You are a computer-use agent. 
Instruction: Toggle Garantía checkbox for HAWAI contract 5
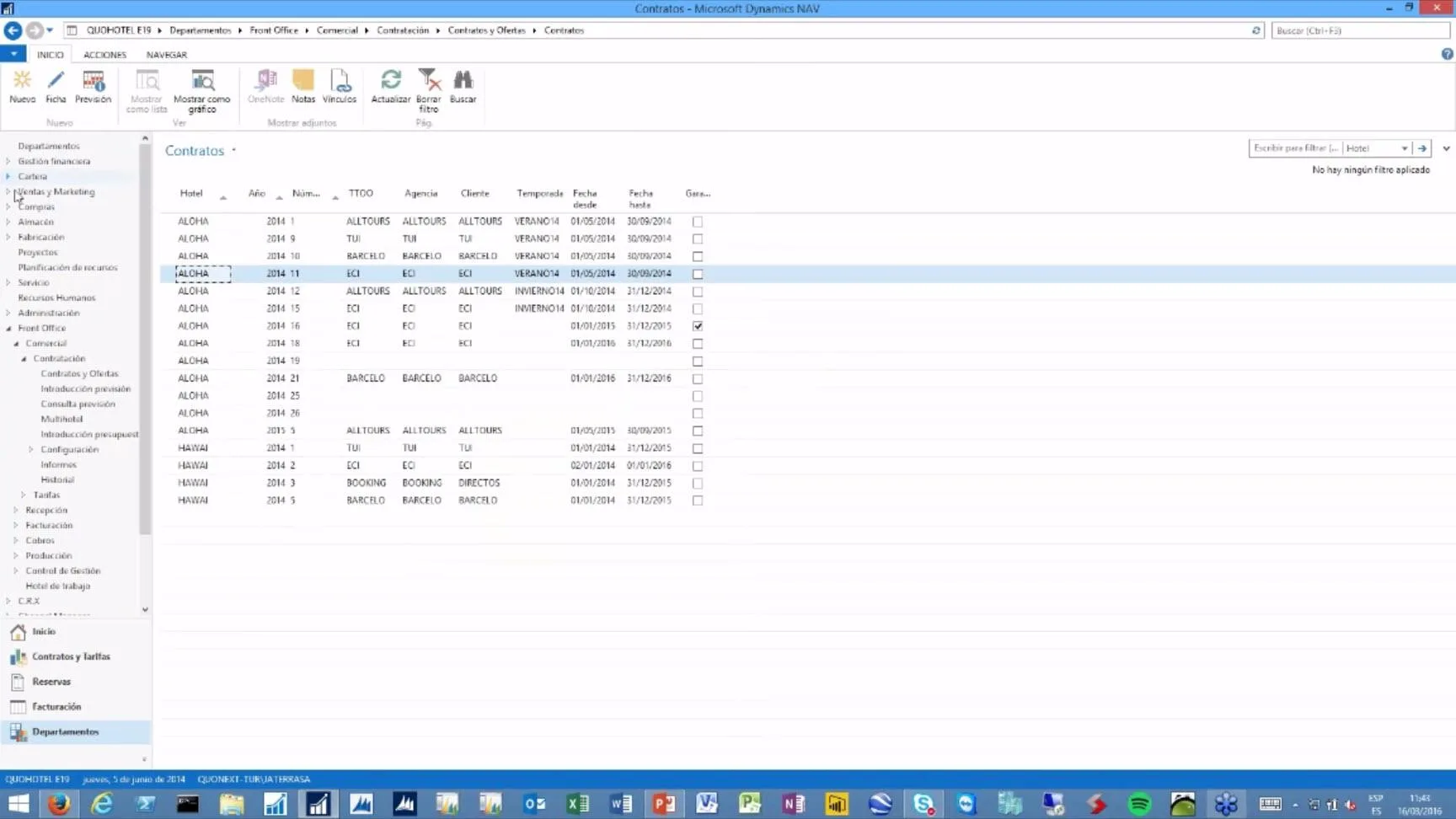tap(698, 500)
